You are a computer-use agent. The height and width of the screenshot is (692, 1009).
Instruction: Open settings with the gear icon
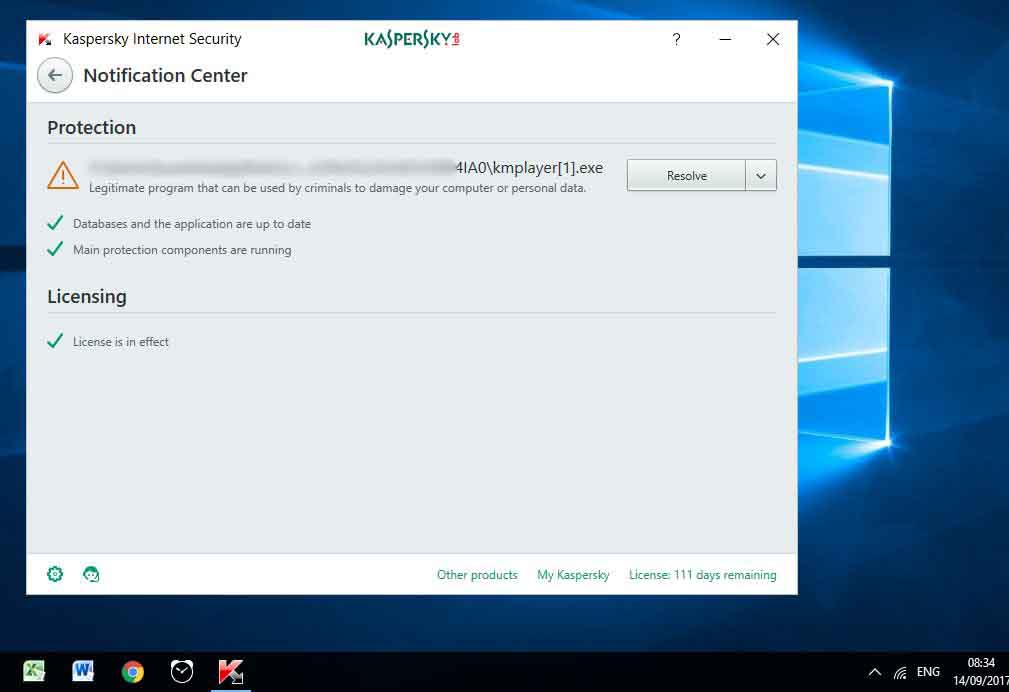click(x=55, y=574)
